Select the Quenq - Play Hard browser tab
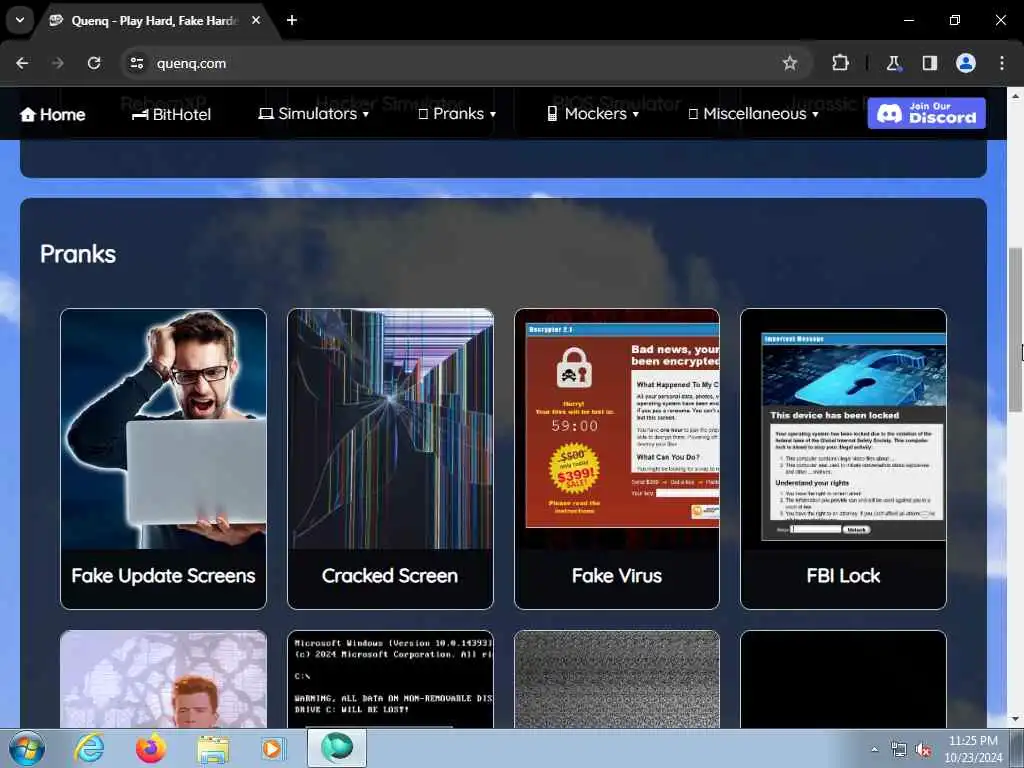The height and width of the screenshot is (768, 1024). tap(155, 21)
